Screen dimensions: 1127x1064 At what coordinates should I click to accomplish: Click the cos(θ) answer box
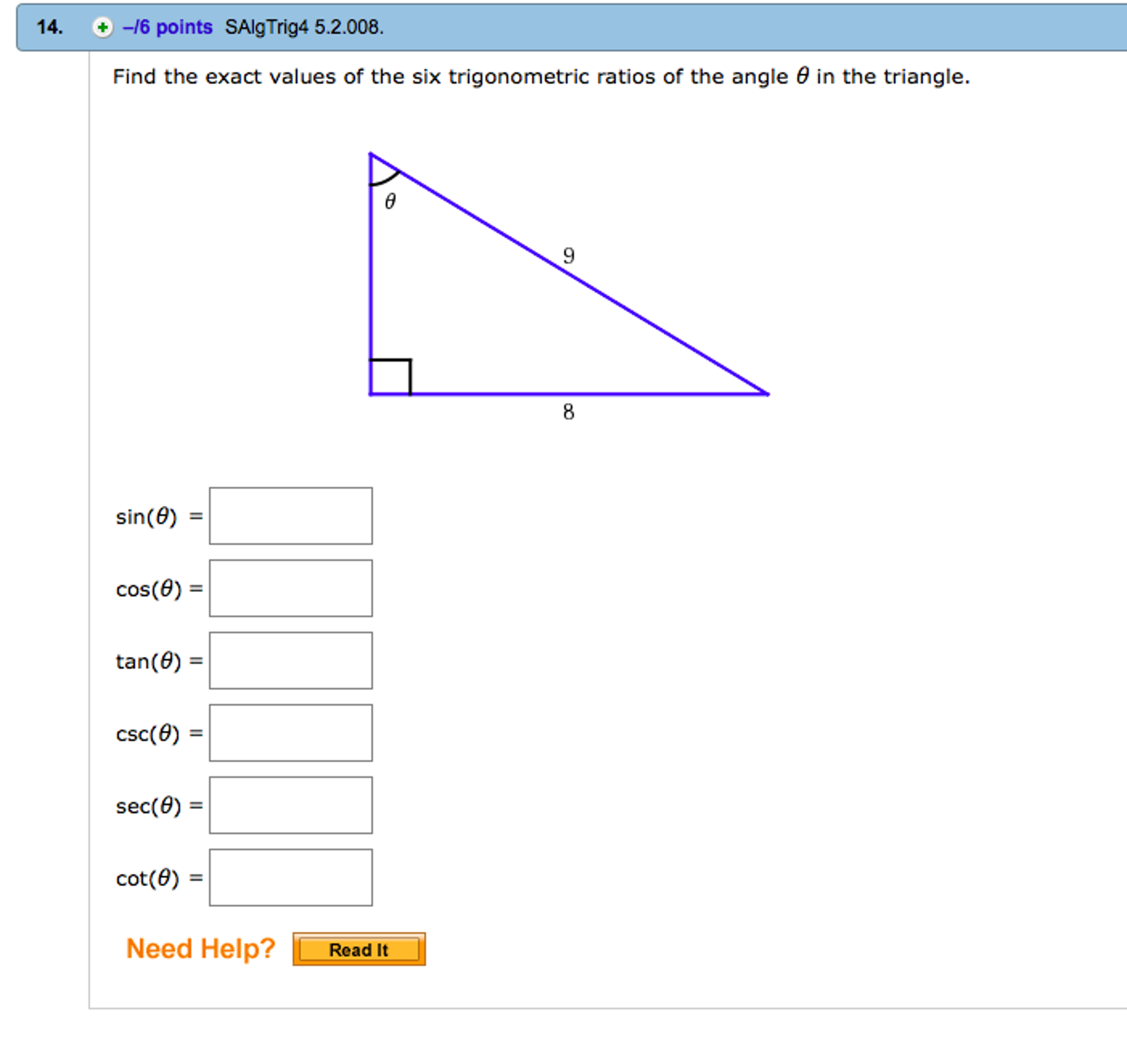[291, 588]
